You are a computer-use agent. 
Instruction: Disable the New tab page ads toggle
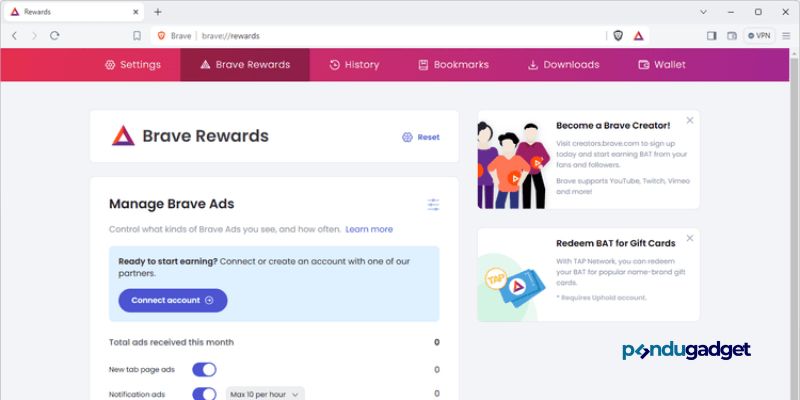tap(204, 369)
